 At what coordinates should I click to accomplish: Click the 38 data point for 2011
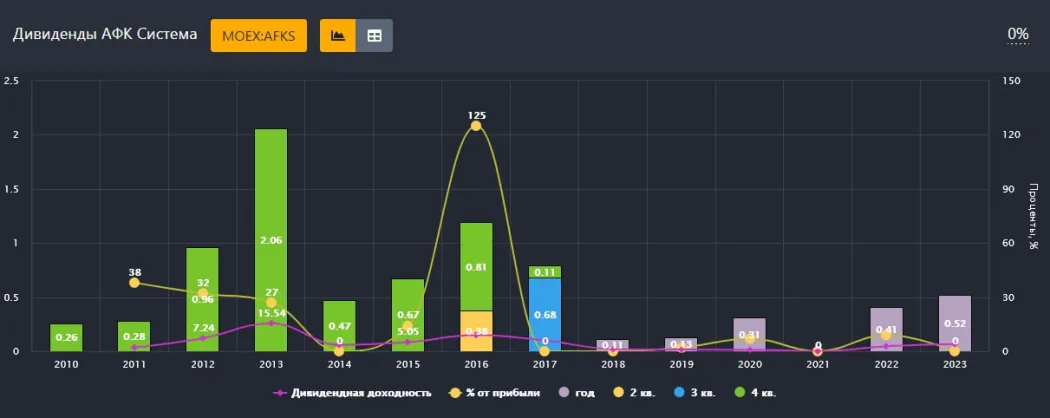point(134,283)
